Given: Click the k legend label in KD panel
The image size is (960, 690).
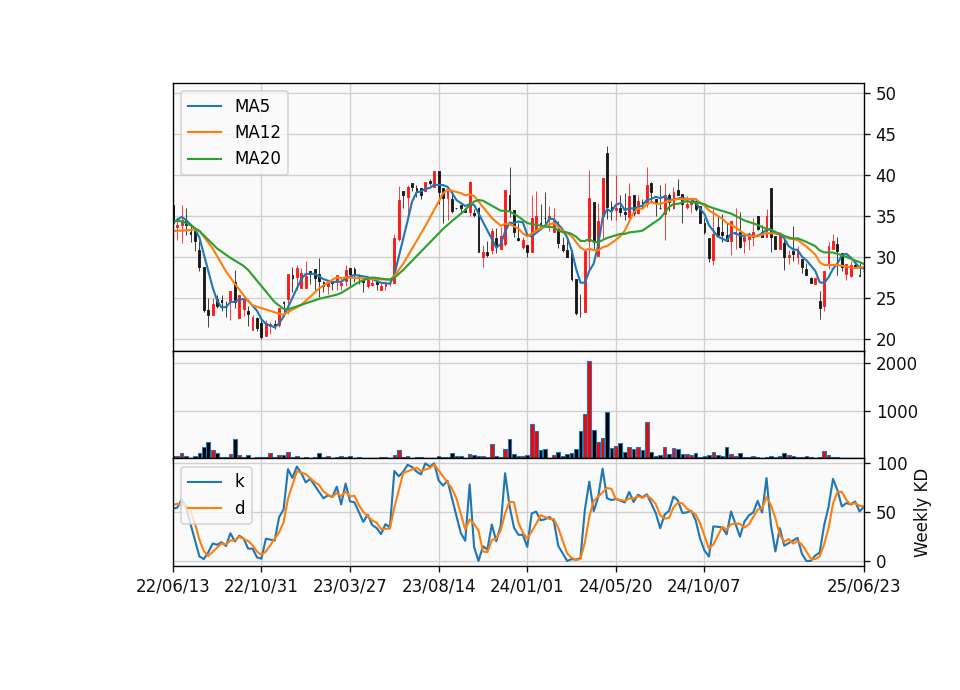Looking at the screenshot, I should coord(239,481).
